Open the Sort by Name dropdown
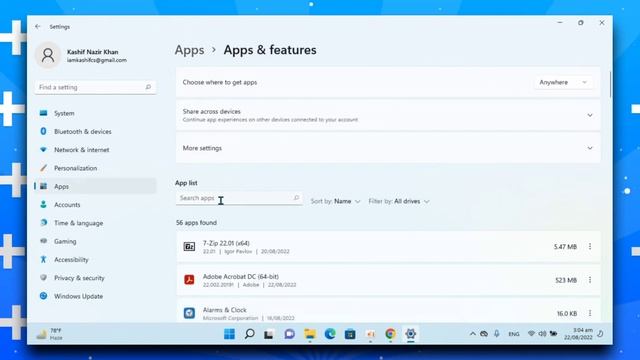 click(x=336, y=201)
